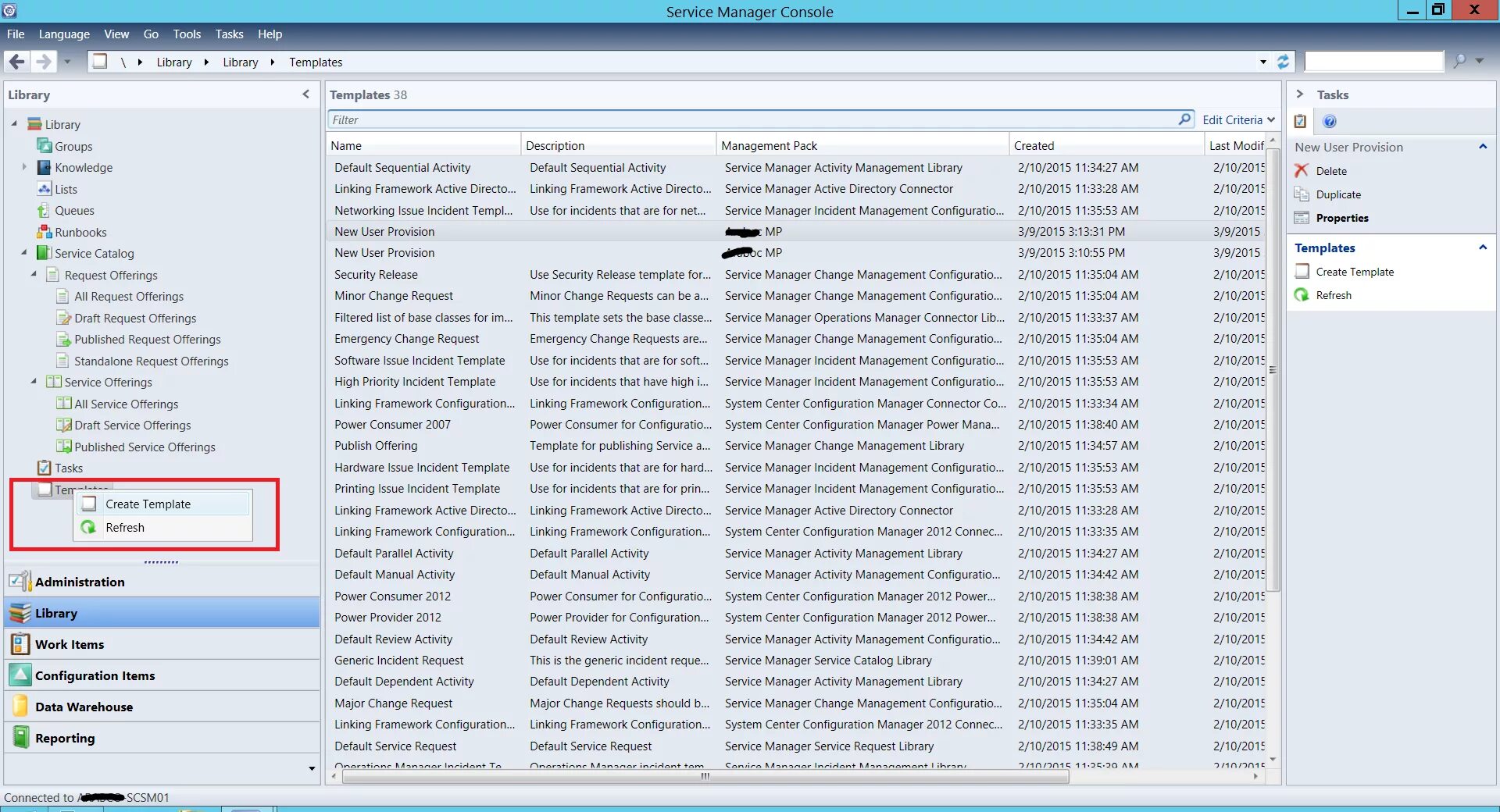Select the Publish Offering template row
1500x812 pixels.
[x=795, y=446]
